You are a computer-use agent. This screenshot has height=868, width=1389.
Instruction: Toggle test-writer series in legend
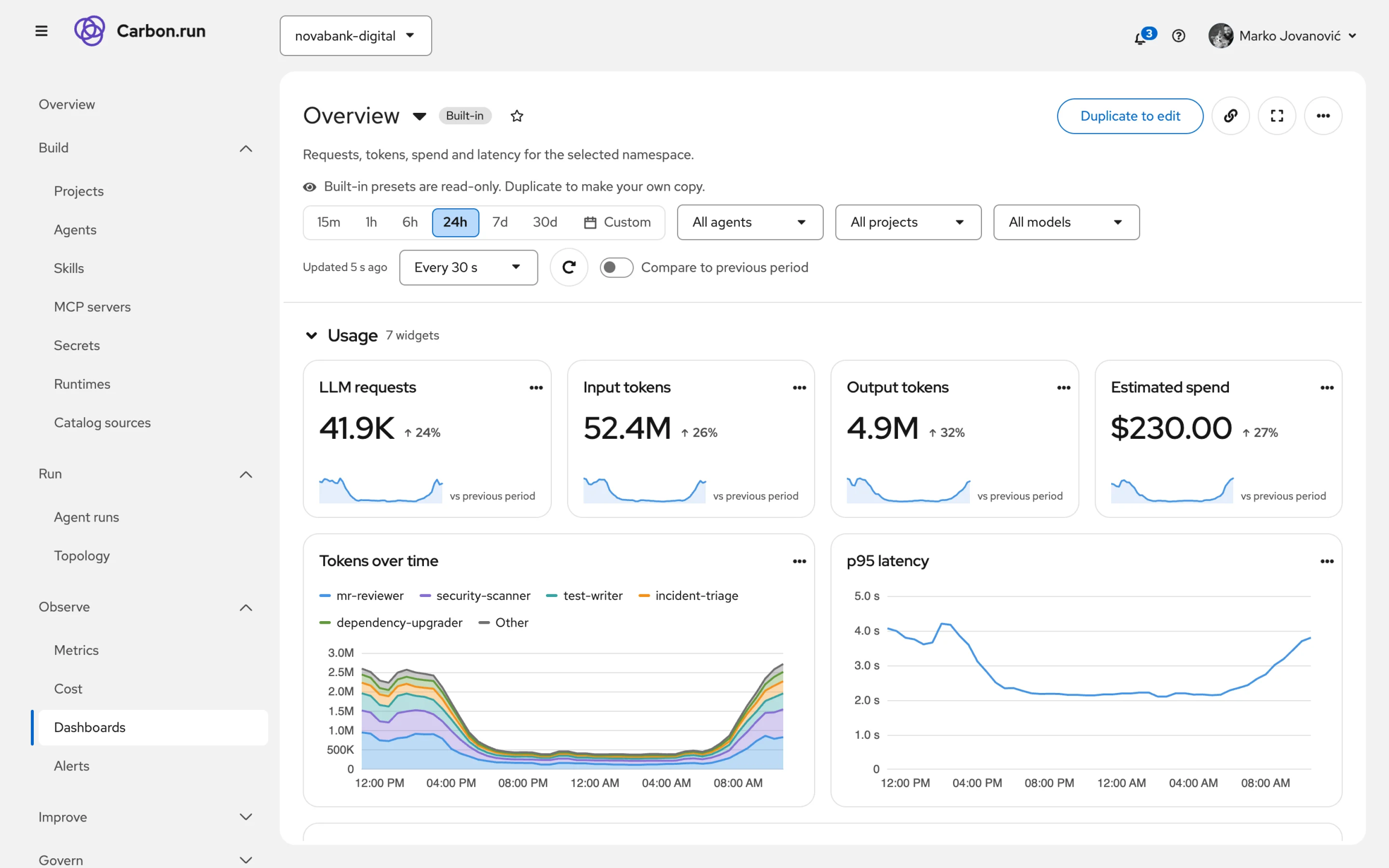pyautogui.click(x=584, y=596)
